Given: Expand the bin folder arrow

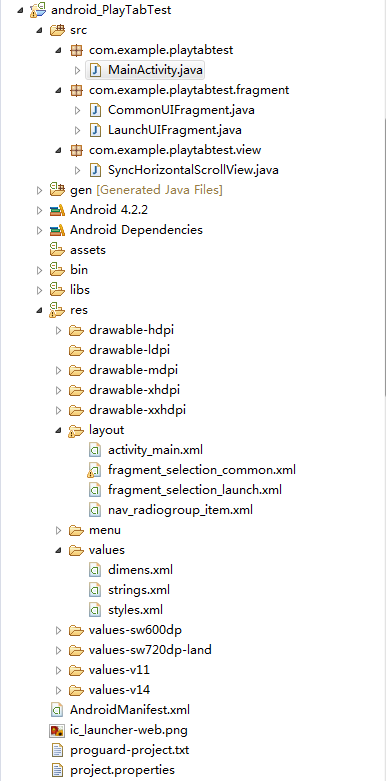Looking at the screenshot, I should 39,270.
